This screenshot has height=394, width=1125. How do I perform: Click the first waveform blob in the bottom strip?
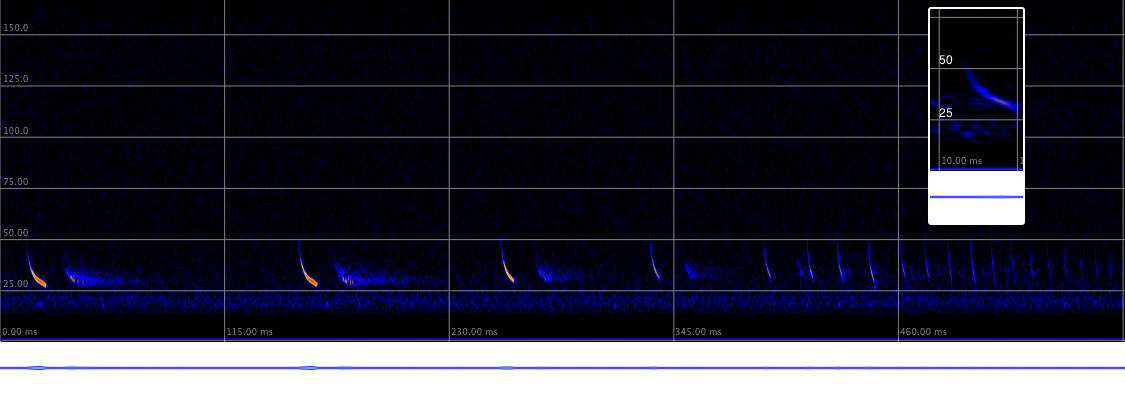37,368
